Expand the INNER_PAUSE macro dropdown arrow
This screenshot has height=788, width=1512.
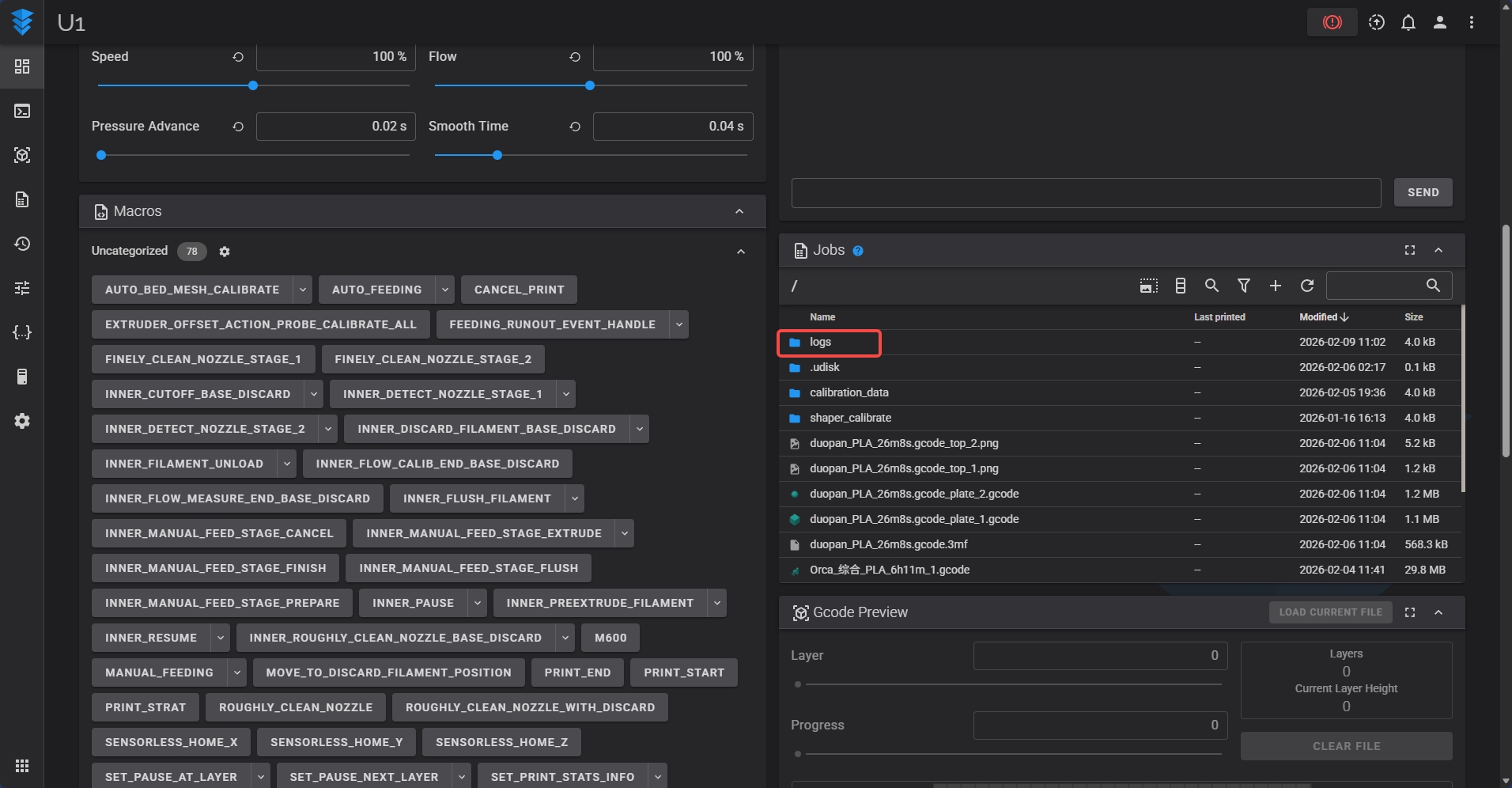[477, 603]
